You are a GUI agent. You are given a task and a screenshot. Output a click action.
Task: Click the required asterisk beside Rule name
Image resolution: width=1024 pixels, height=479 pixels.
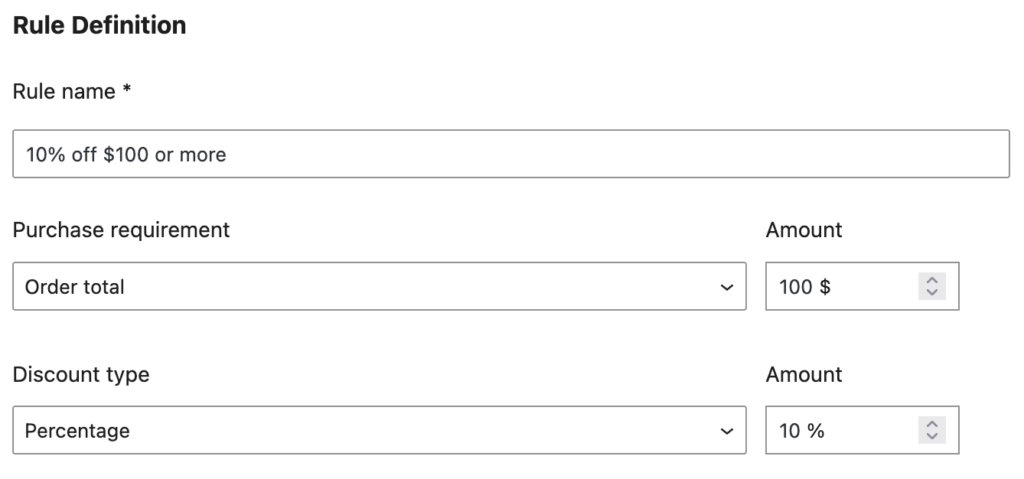127,90
